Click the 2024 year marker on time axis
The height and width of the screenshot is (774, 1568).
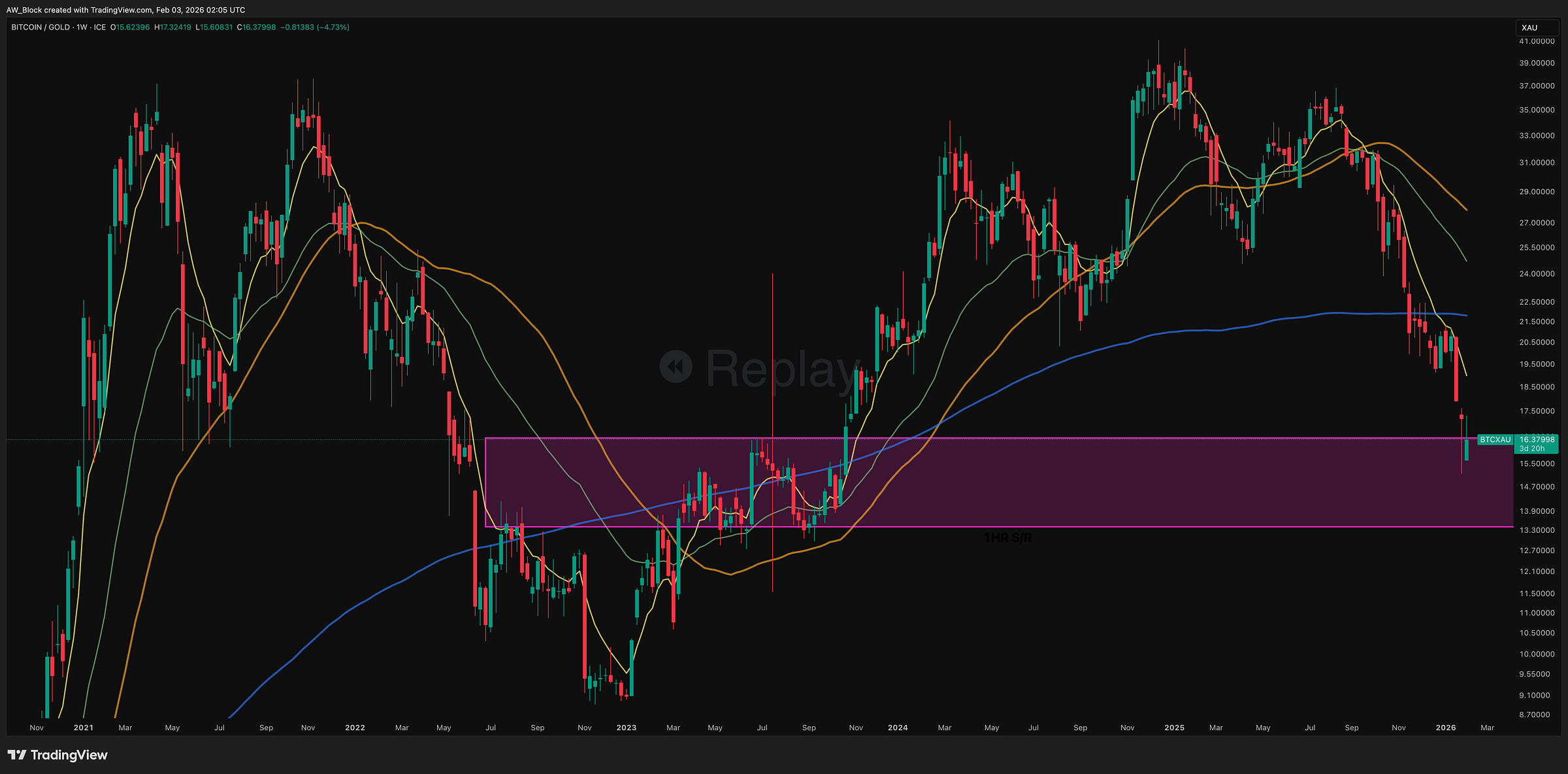pos(898,728)
